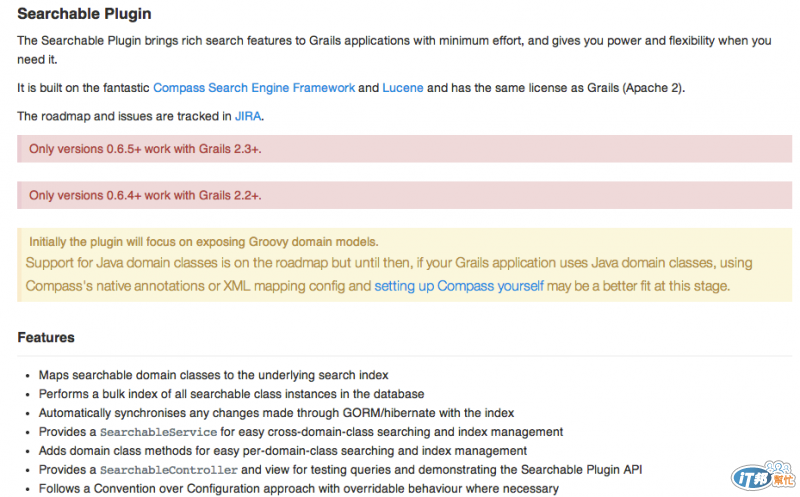This screenshot has width=800, height=497.
Task: Click the Grails 2.3+ version warning box
Action: (x=404, y=149)
